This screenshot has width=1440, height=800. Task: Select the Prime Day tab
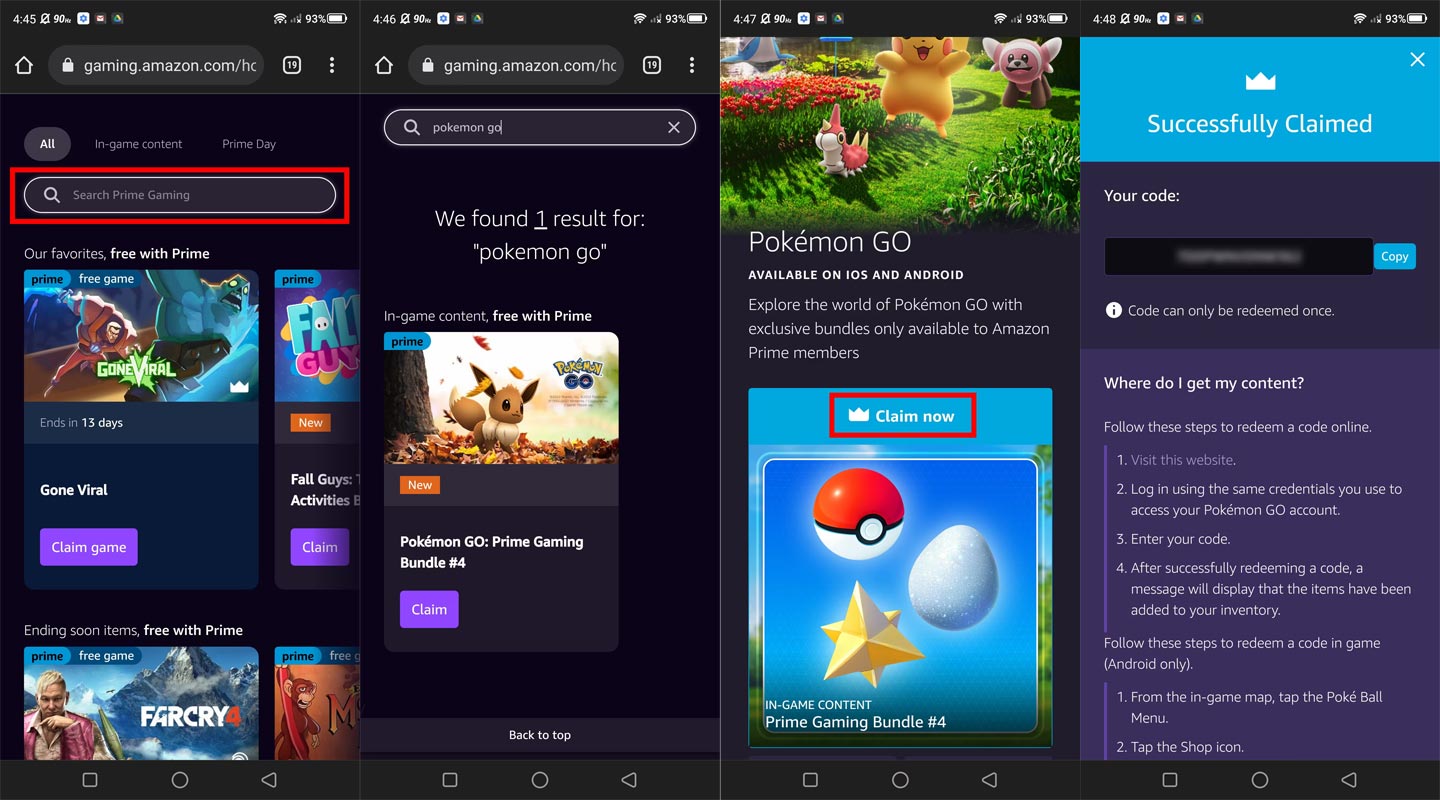coord(249,144)
